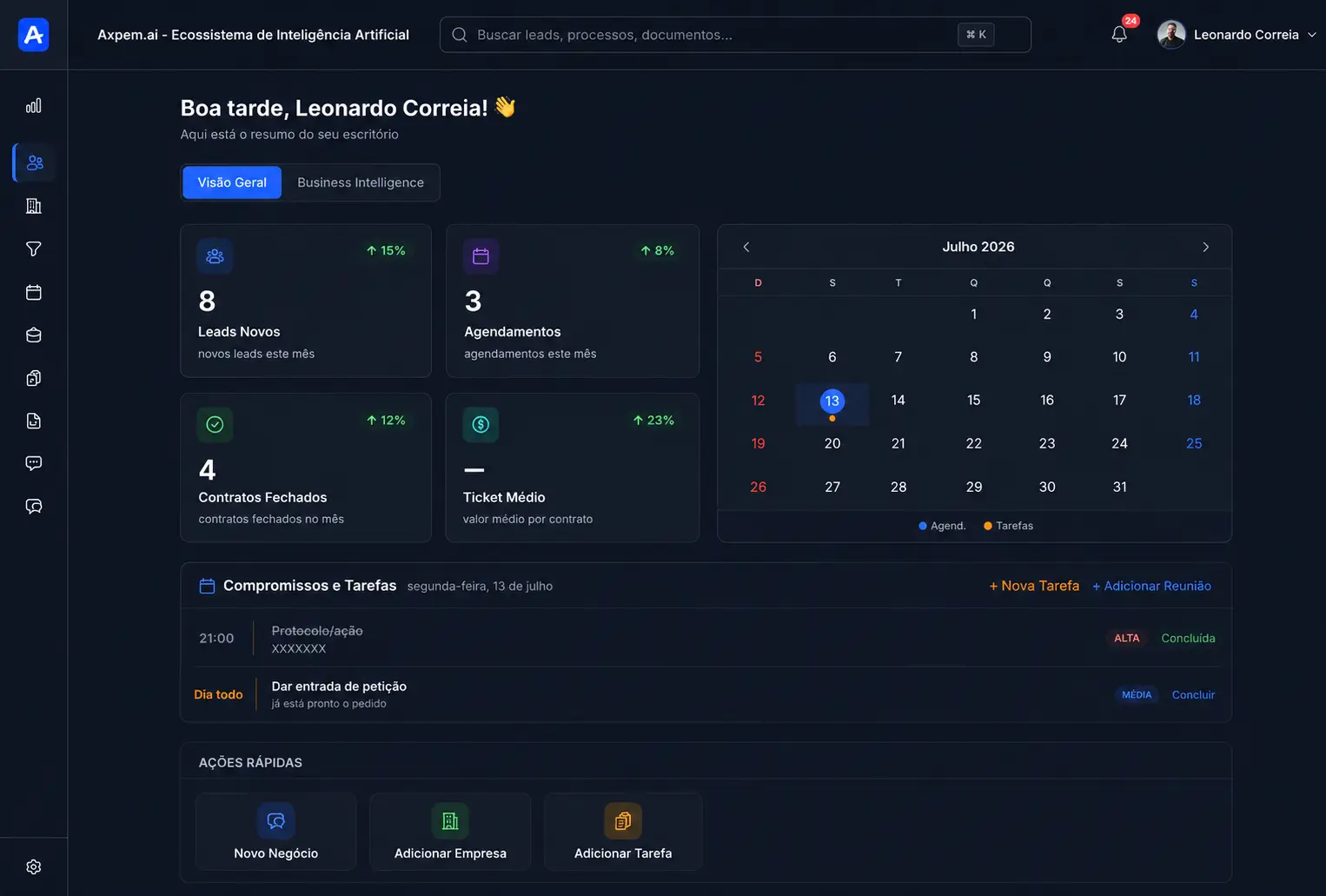1326x896 pixels.
Task: Expand the Leonardo Correia user menu
Action: pyautogui.click(x=1236, y=35)
